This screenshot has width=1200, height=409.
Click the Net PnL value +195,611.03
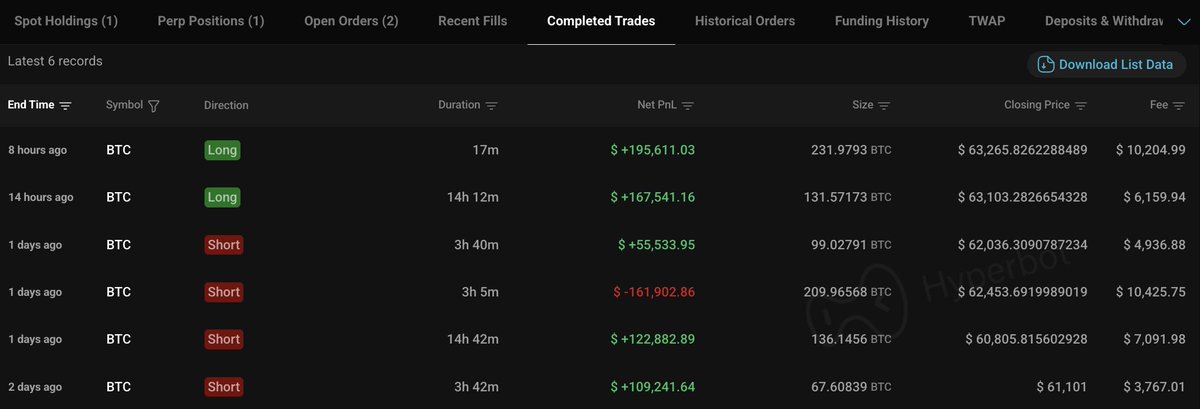pos(652,150)
